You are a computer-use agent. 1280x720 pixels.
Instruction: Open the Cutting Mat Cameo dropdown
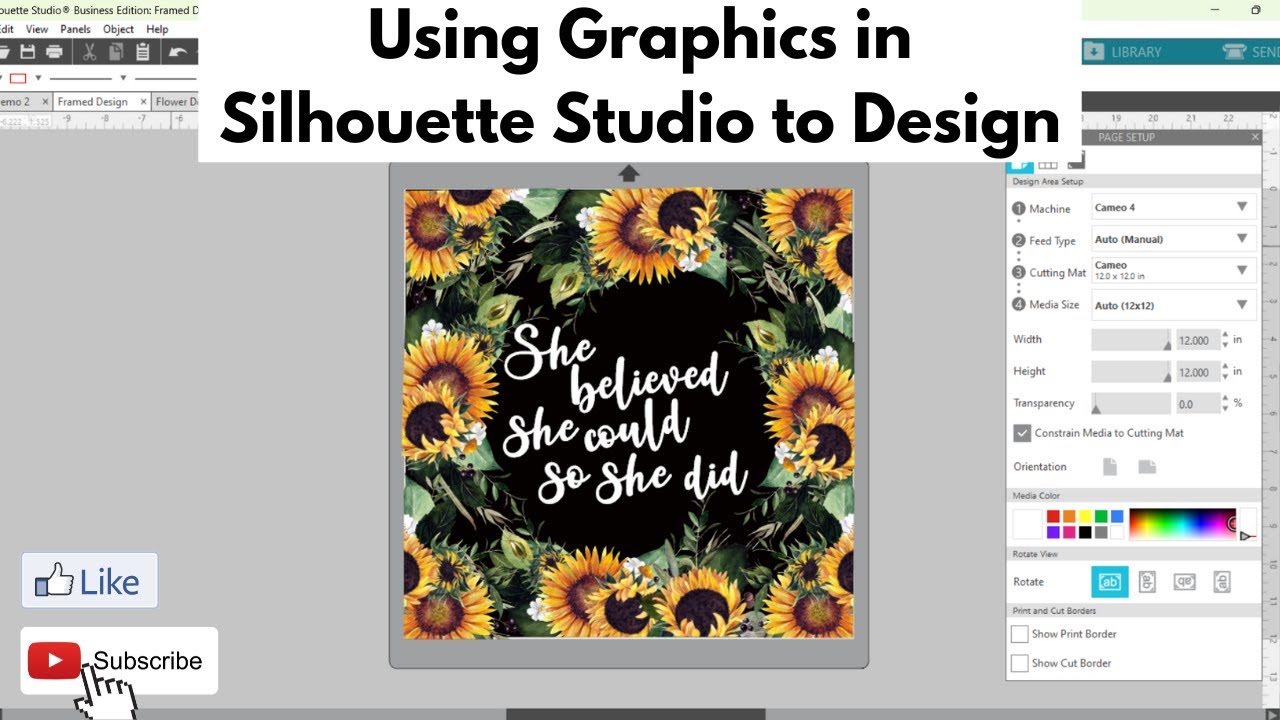1173,270
